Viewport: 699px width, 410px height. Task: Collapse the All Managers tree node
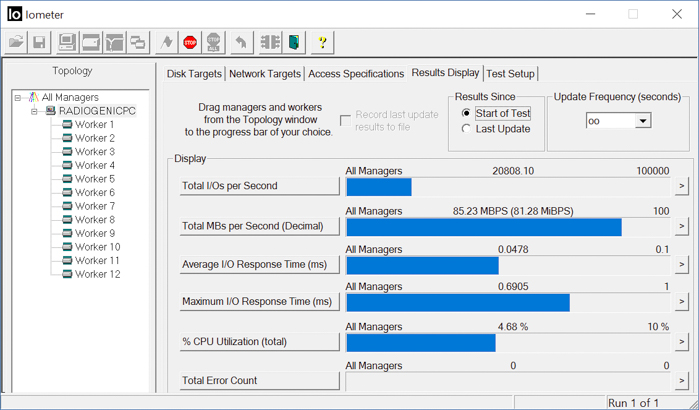click(x=18, y=98)
